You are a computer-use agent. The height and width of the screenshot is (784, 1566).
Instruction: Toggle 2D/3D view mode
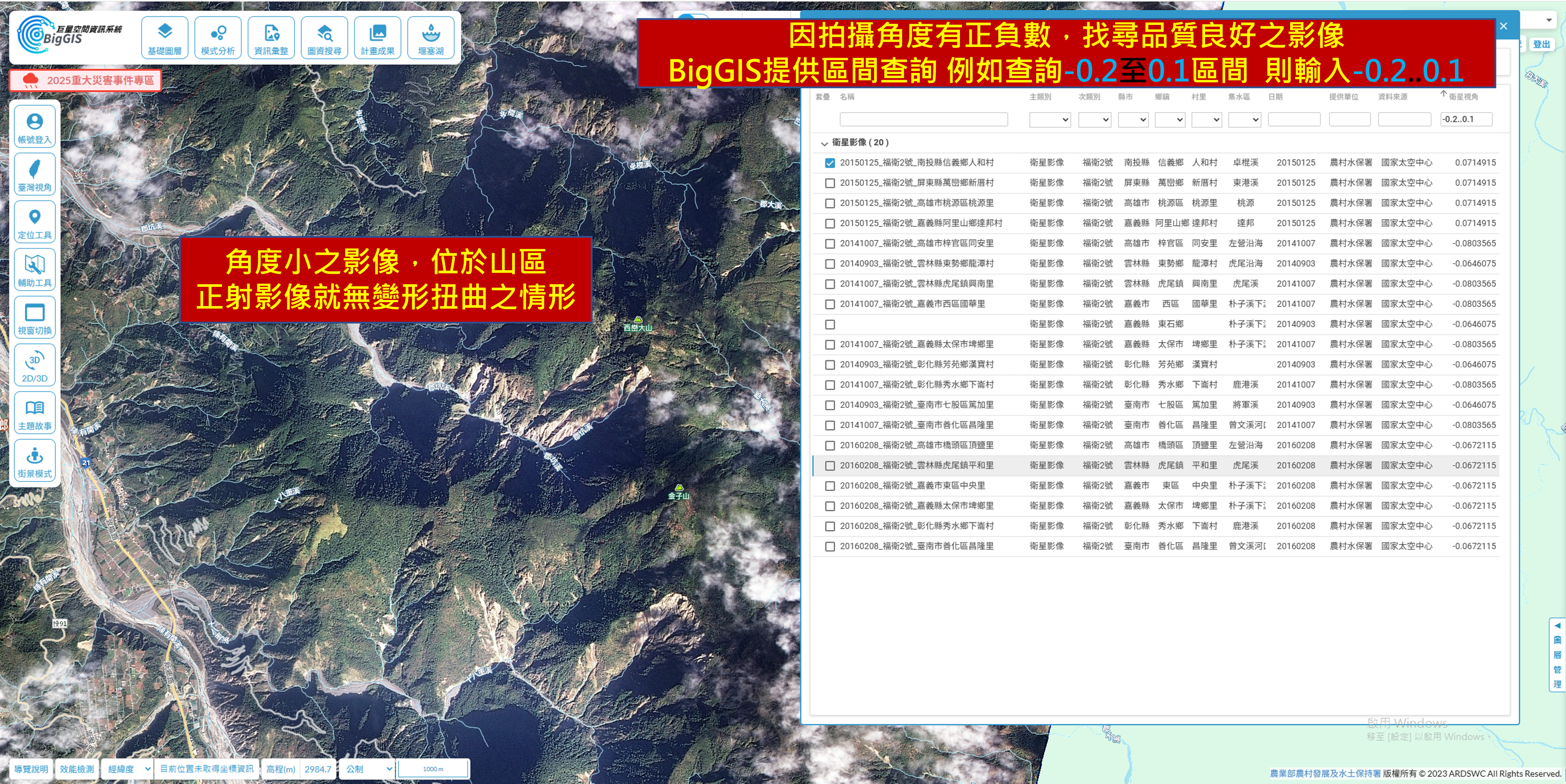click(35, 365)
